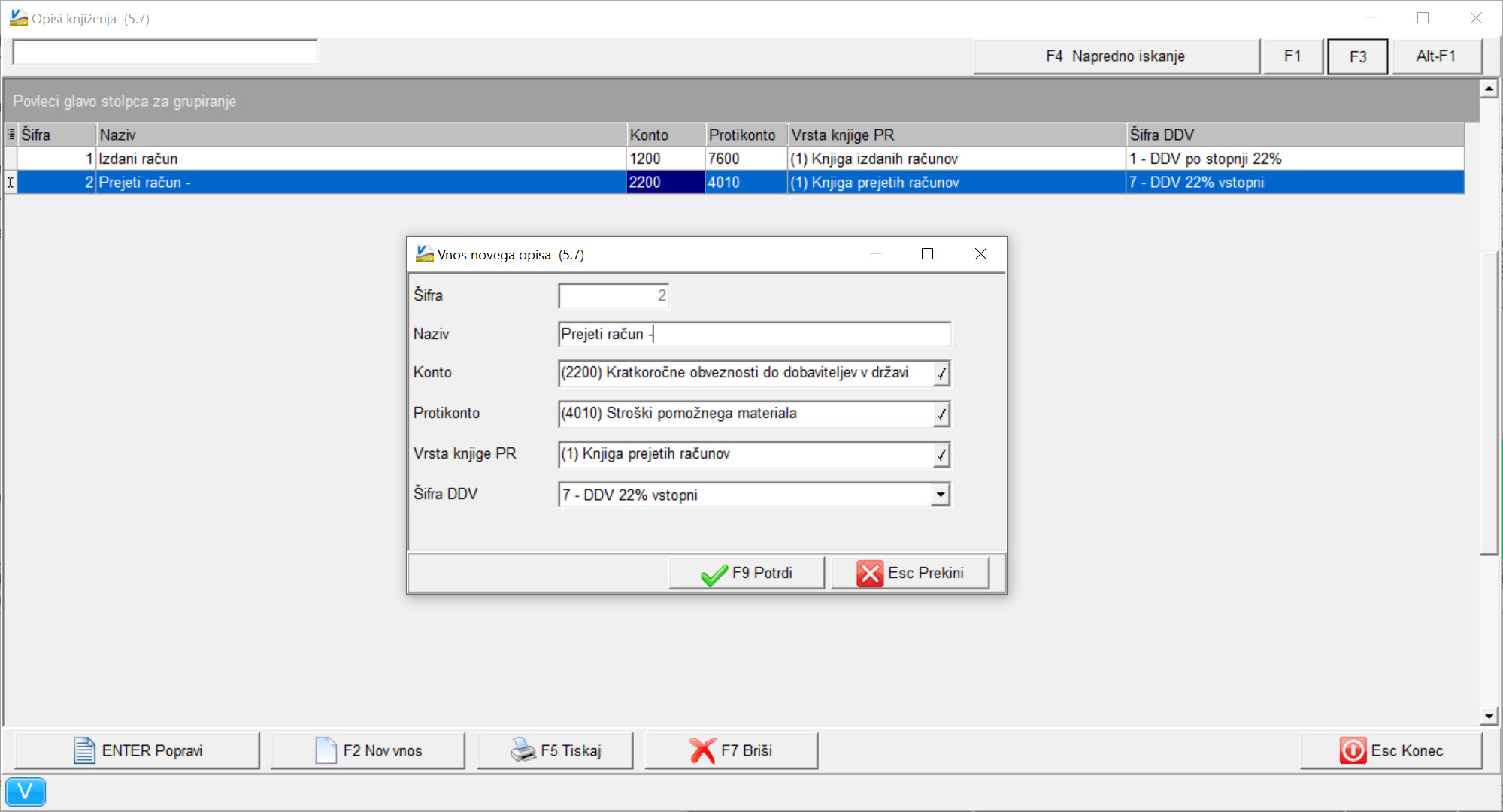Click the scroll up arrow of the table
1503x812 pixels.
coord(1489,89)
